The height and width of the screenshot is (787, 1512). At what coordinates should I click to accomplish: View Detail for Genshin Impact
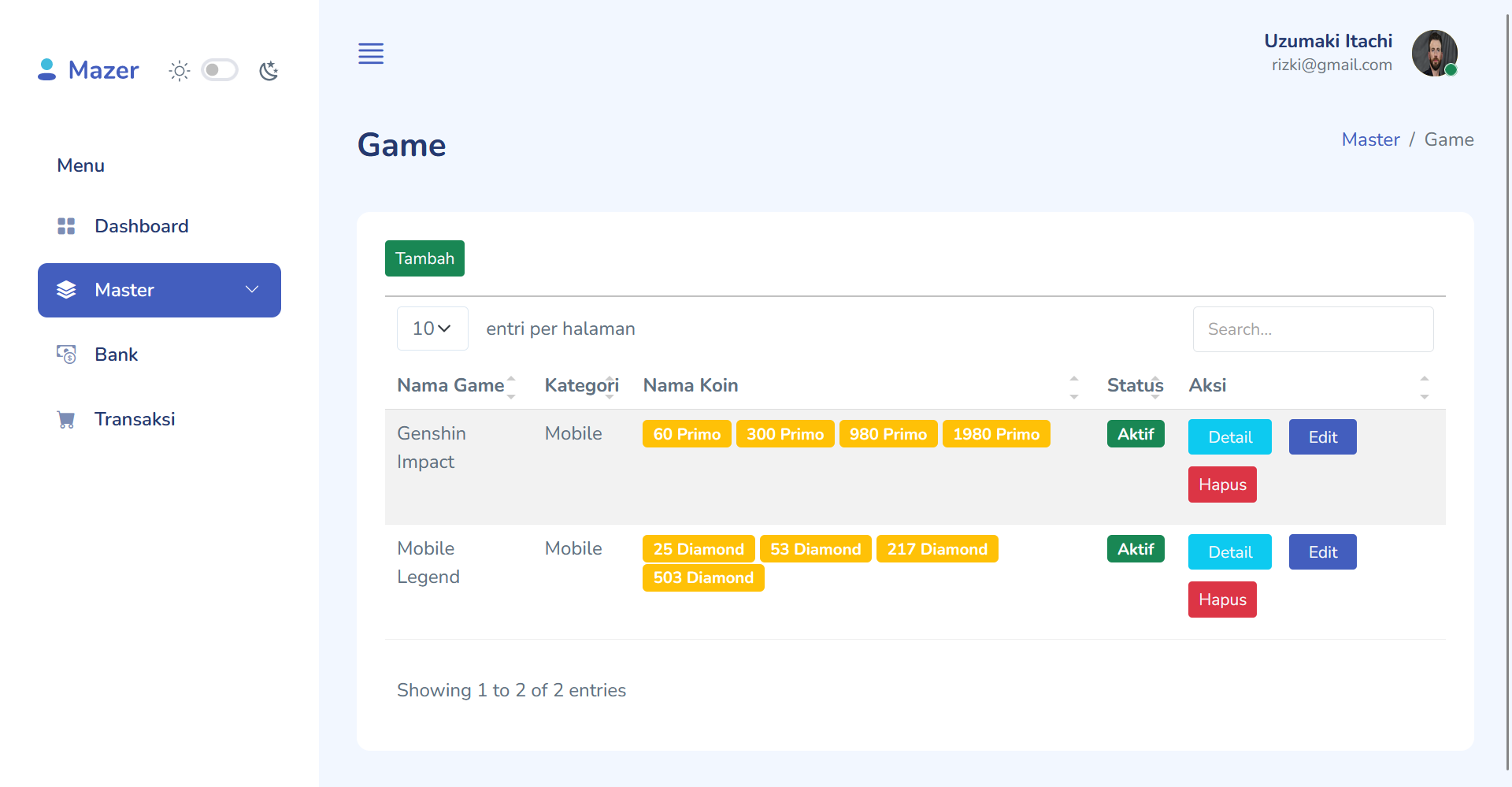(x=1229, y=437)
